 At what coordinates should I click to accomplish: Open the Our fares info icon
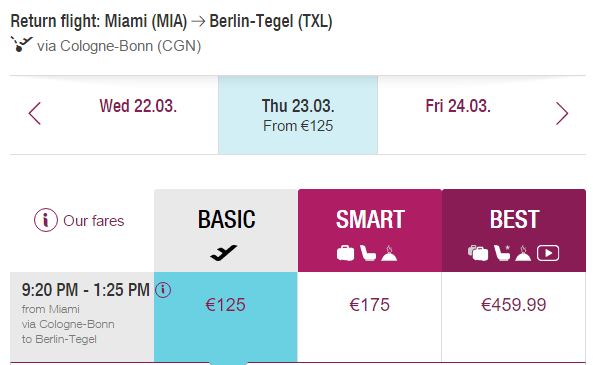(x=46, y=220)
